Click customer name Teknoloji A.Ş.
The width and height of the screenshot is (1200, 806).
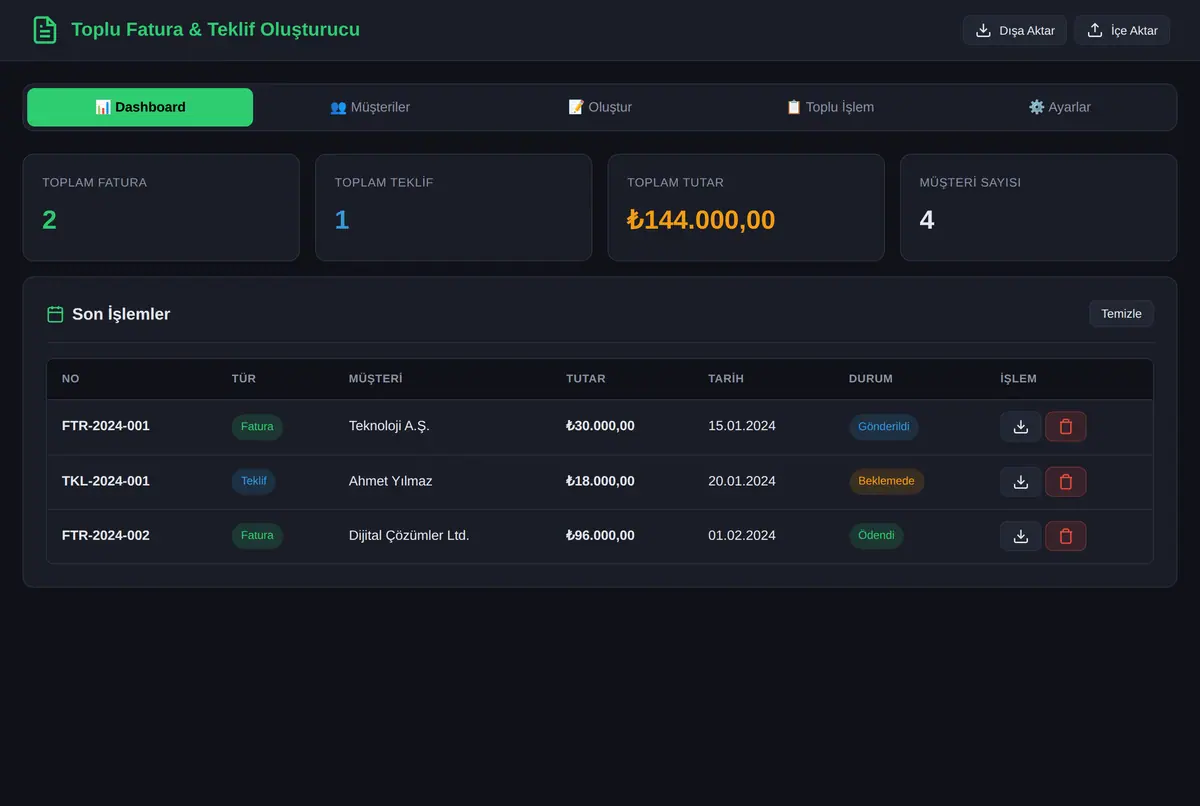point(389,426)
